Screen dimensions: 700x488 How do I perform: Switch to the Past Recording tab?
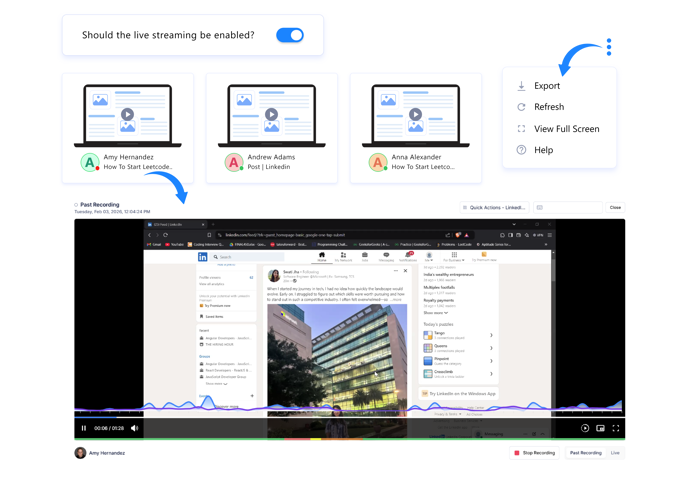point(585,453)
